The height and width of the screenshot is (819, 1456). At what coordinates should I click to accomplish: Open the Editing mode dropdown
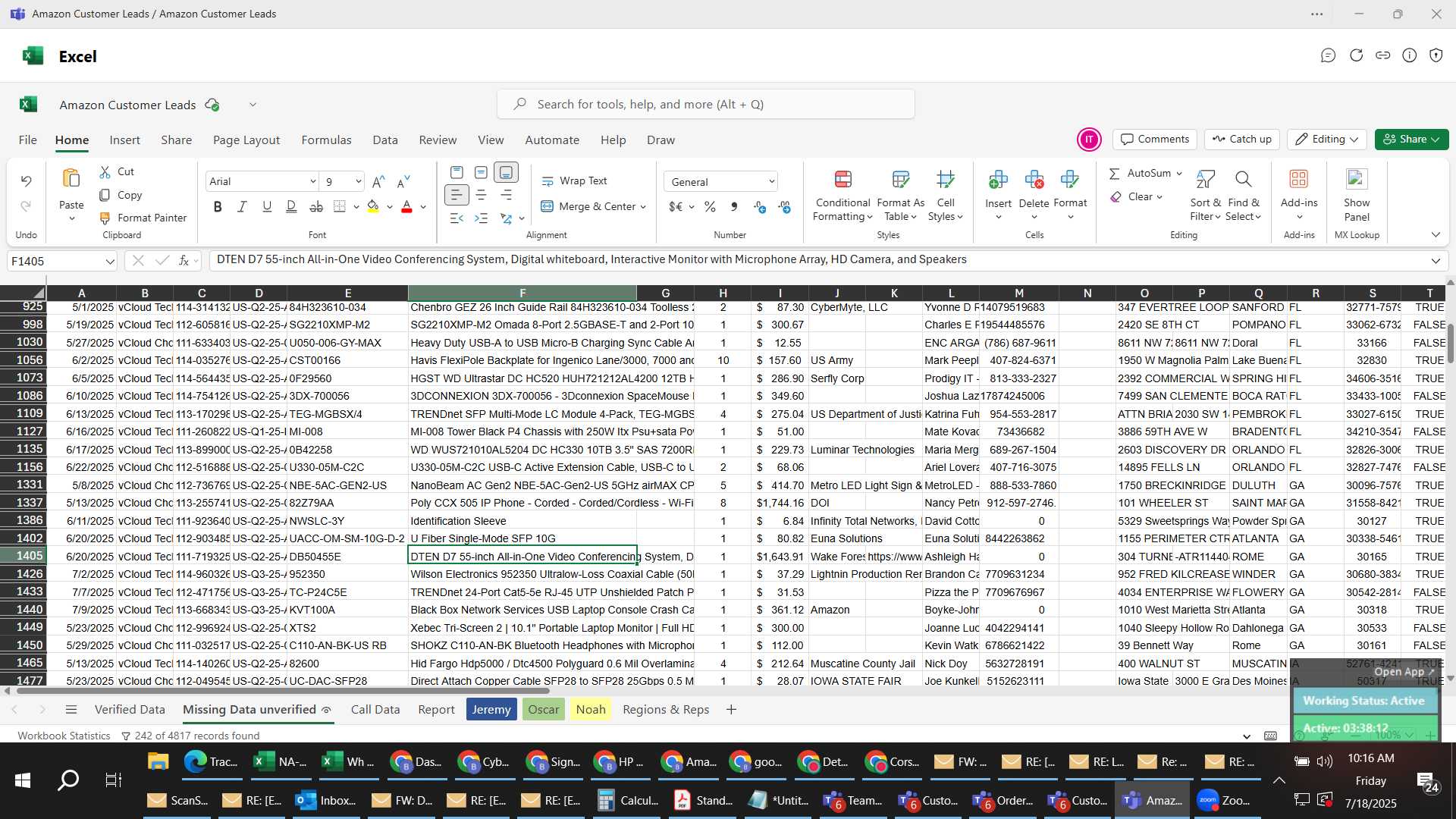click(1327, 140)
